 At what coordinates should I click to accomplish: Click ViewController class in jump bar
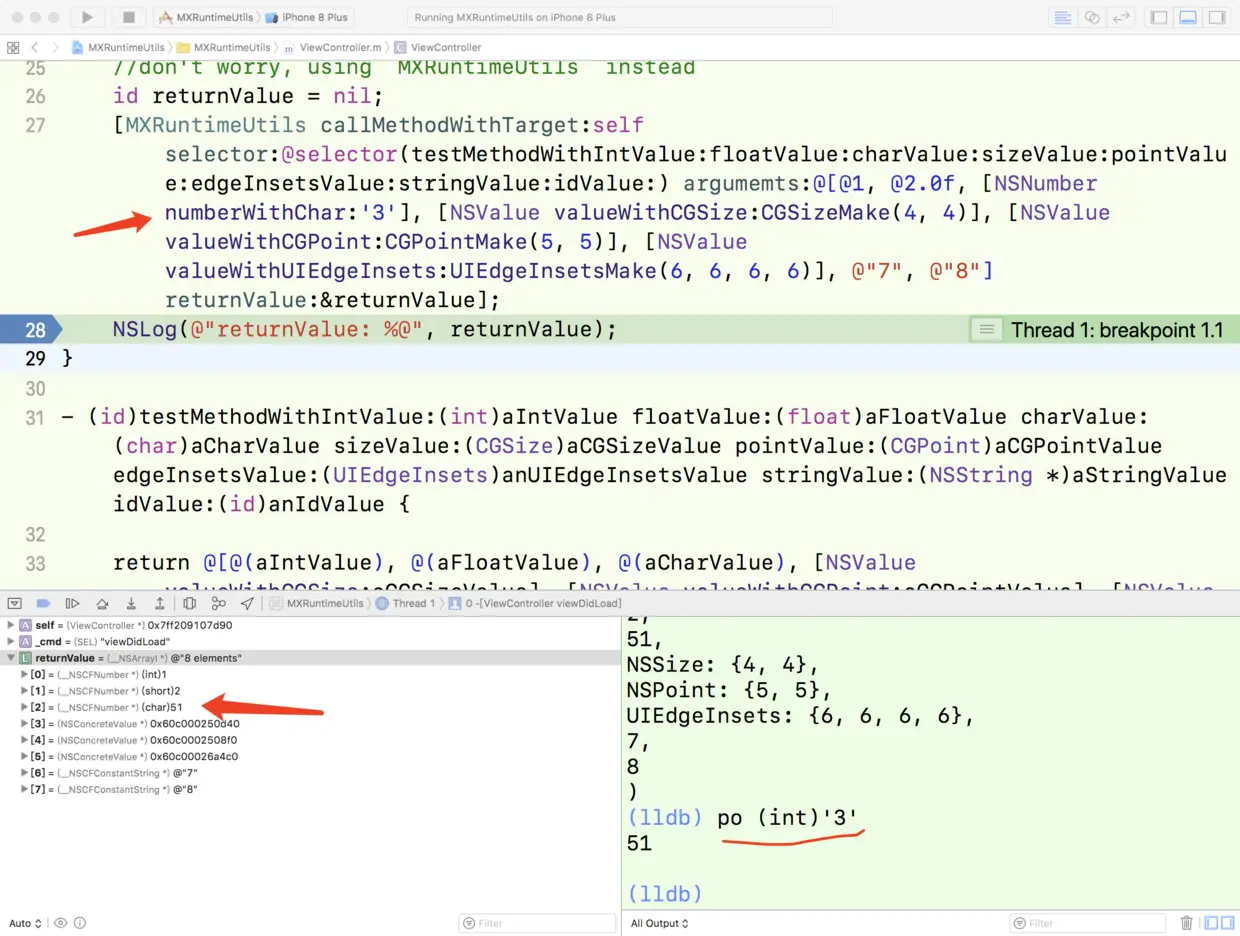438,47
